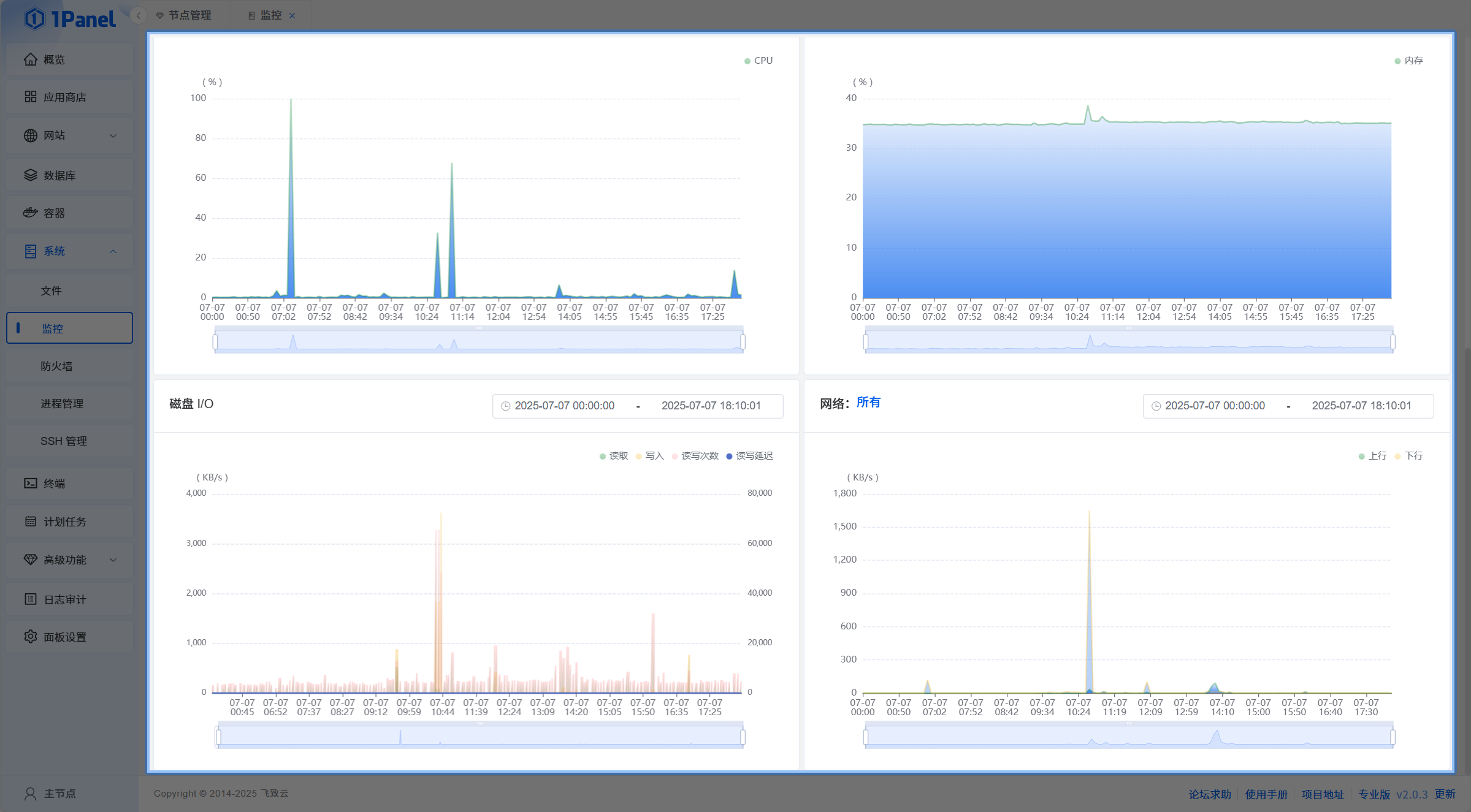Screen dimensions: 1471x812
Task: Toggle the 读写延迟 legend series
Action: point(749,456)
